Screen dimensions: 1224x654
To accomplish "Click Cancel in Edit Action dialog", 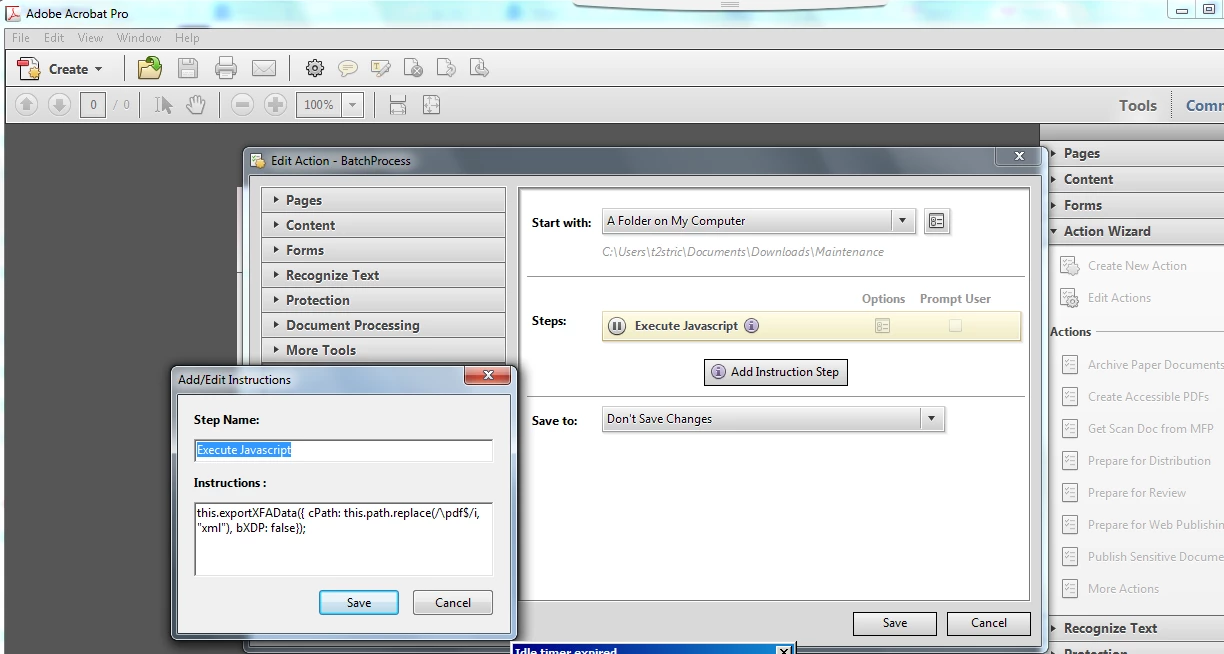I will tap(989, 623).
